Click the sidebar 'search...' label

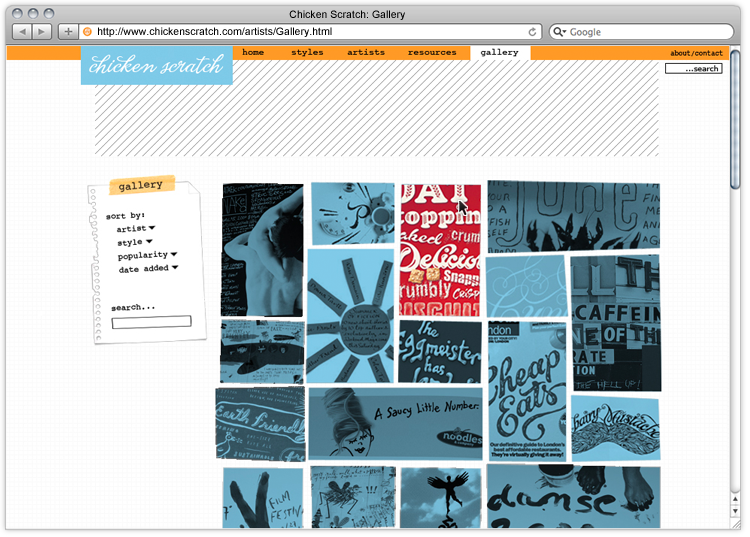[x=133, y=307]
